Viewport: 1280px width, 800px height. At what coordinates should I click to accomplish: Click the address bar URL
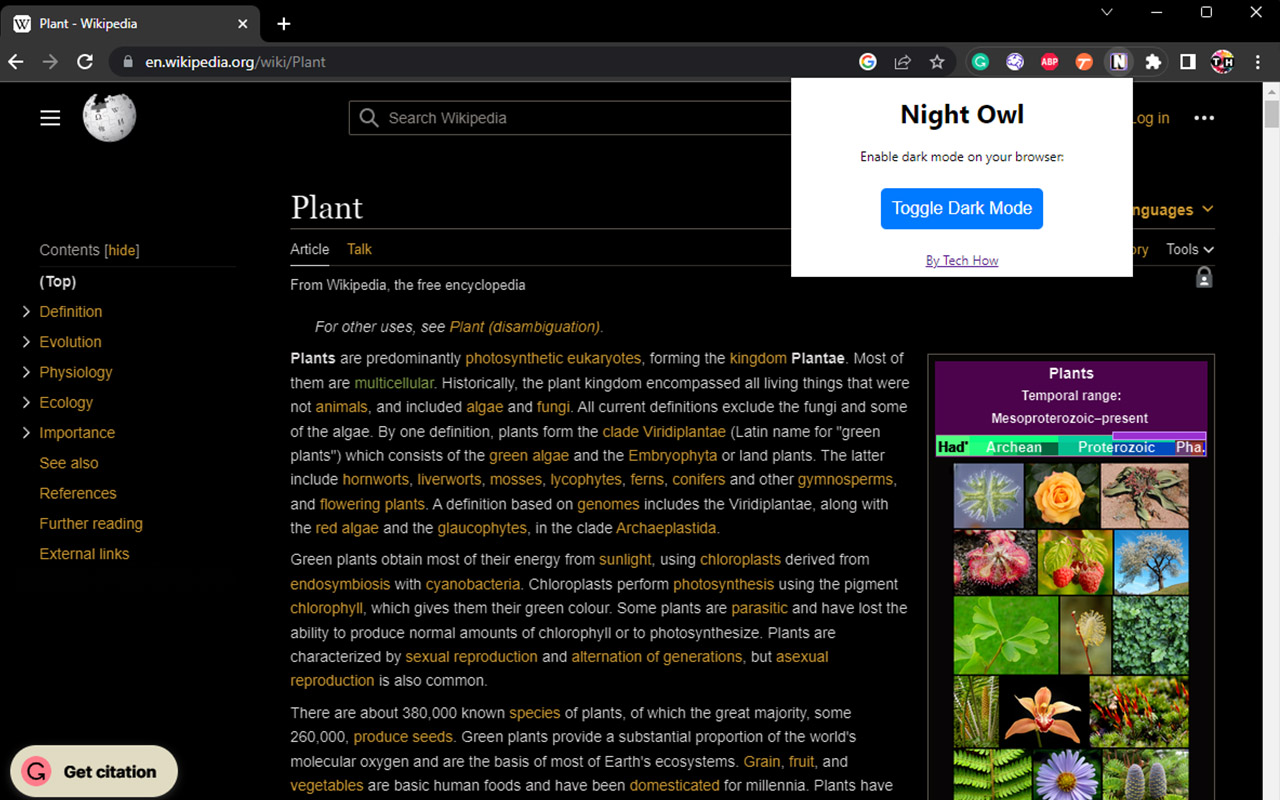point(235,62)
